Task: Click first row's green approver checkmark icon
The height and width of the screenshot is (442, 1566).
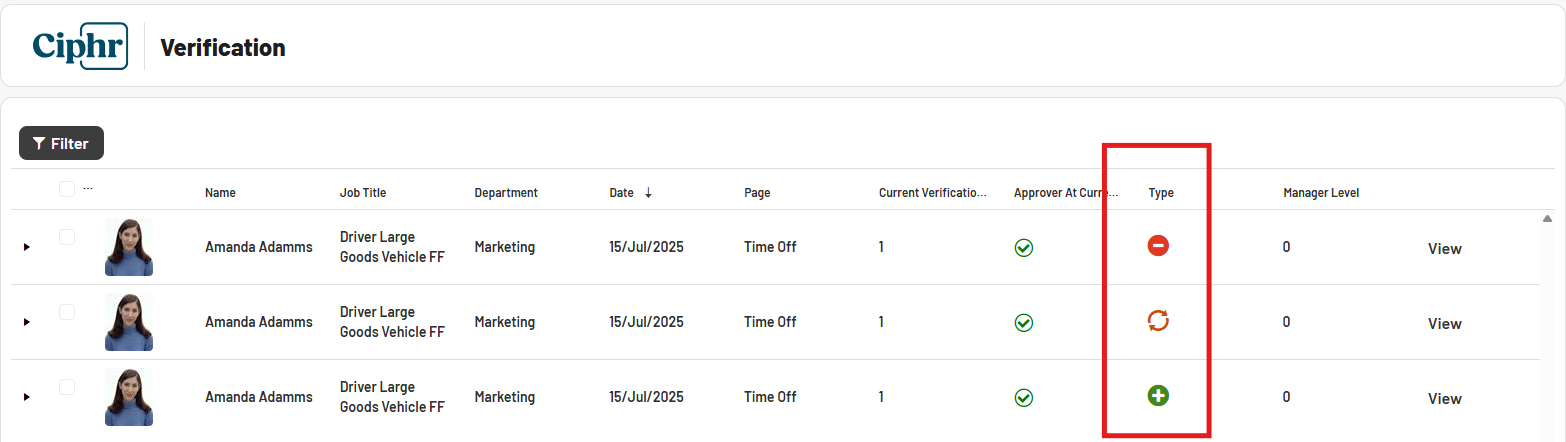Action: pyautogui.click(x=1023, y=247)
